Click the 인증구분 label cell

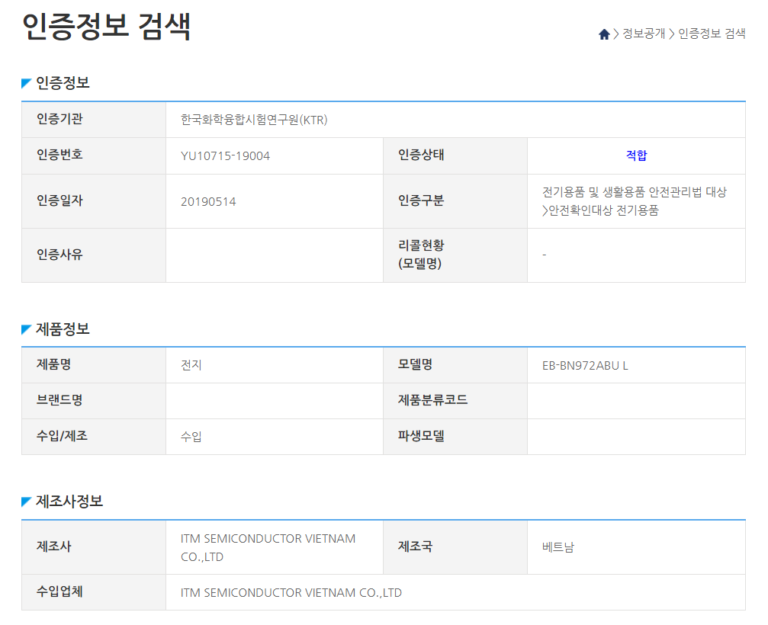coord(455,201)
